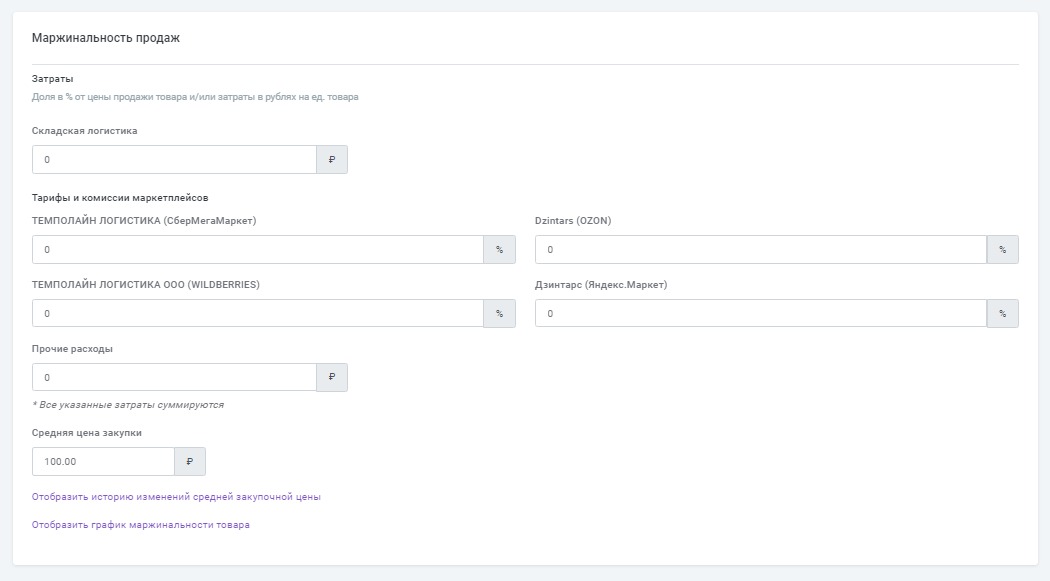Click the Тарифы и комиссии маркетплейсов label
Viewport: 1050px width, 581px height.
click(x=120, y=198)
